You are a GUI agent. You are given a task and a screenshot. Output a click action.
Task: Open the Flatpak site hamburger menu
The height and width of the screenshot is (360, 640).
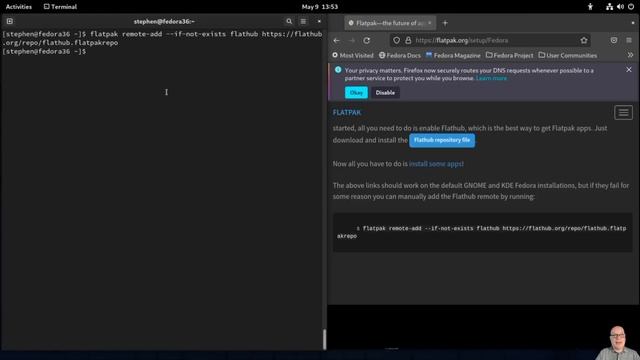click(x=623, y=113)
